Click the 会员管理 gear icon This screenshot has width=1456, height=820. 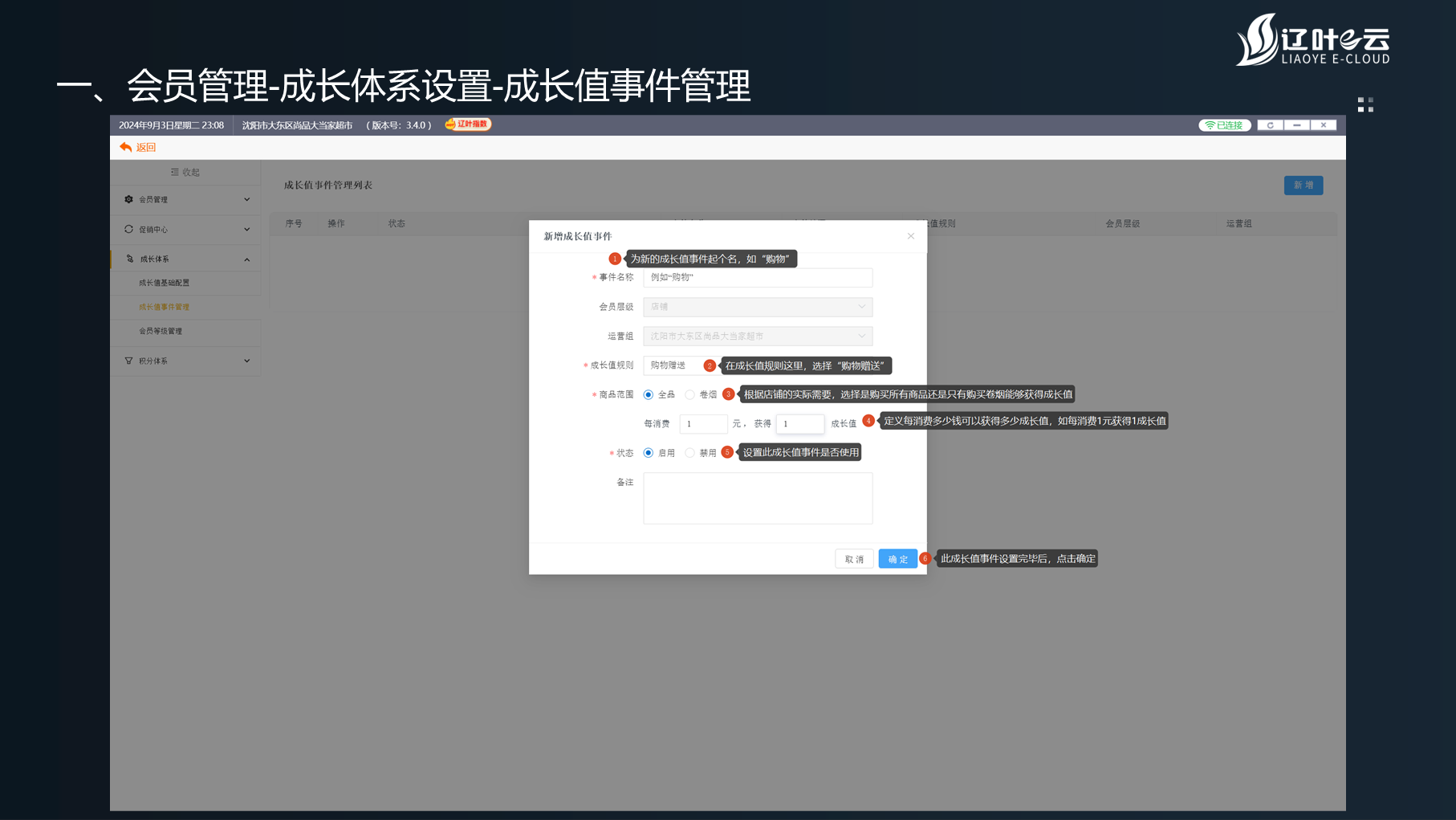point(128,199)
